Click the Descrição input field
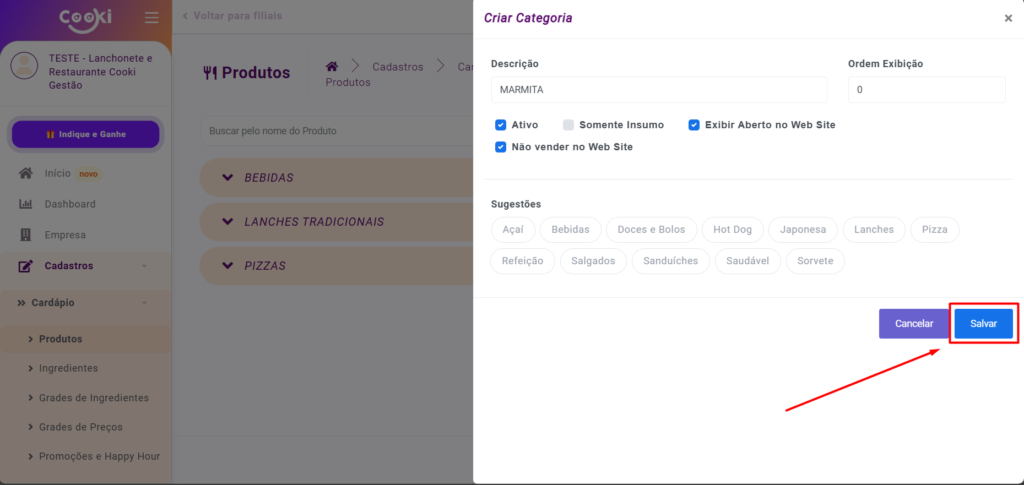 tap(658, 90)
